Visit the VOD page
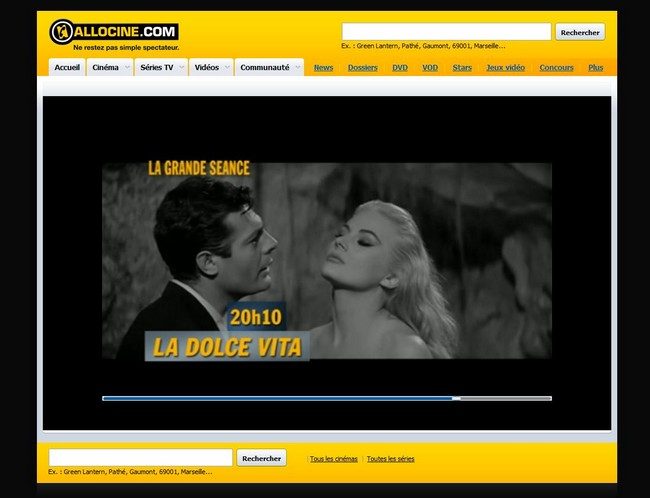The image size is (650, 498). (430, 67)
